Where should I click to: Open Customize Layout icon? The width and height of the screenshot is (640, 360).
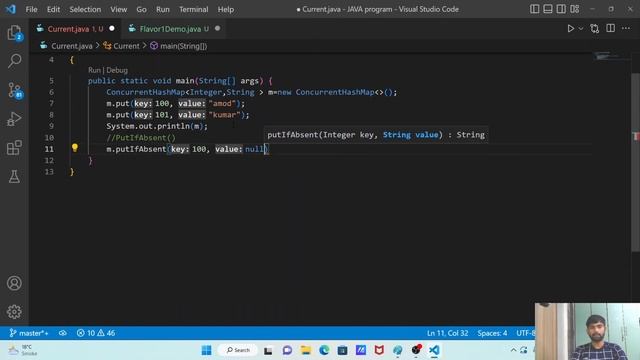575,9
